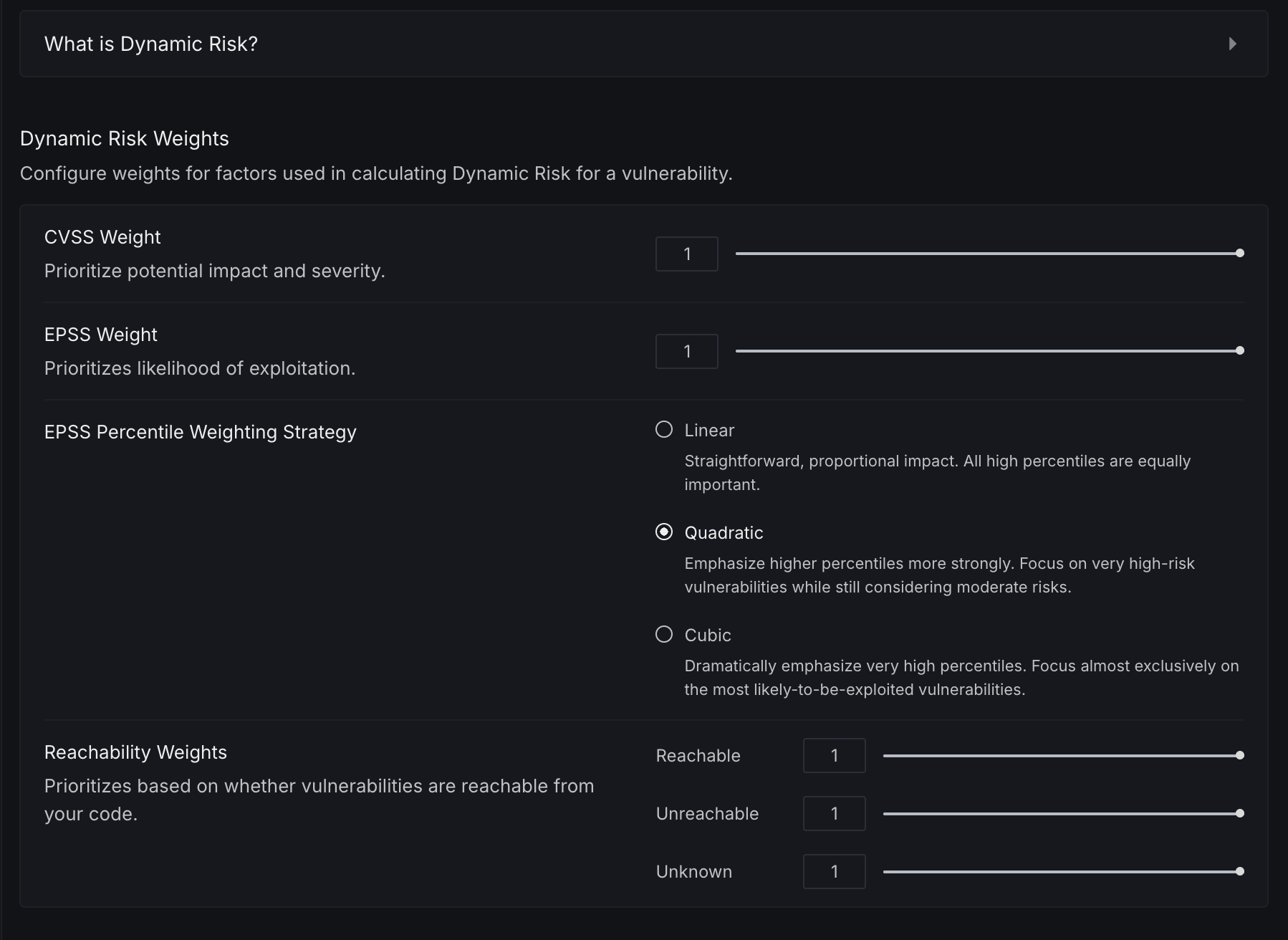Click the Reachable weight value field

point(834,755)
